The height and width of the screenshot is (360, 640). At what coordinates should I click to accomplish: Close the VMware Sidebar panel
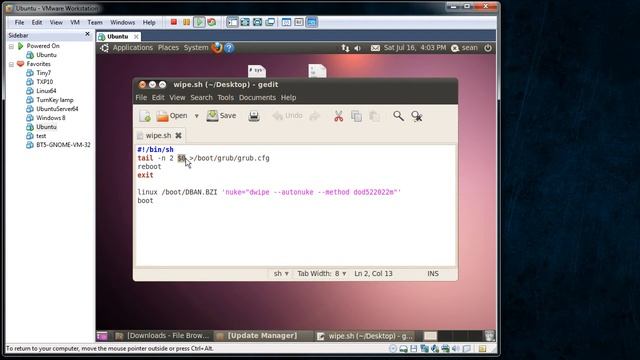(87, 34)
